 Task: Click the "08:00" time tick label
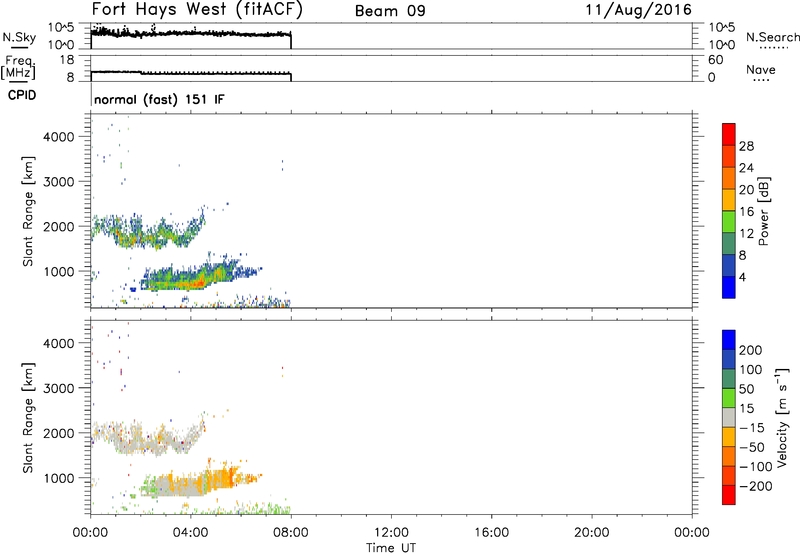coord(291,533)
